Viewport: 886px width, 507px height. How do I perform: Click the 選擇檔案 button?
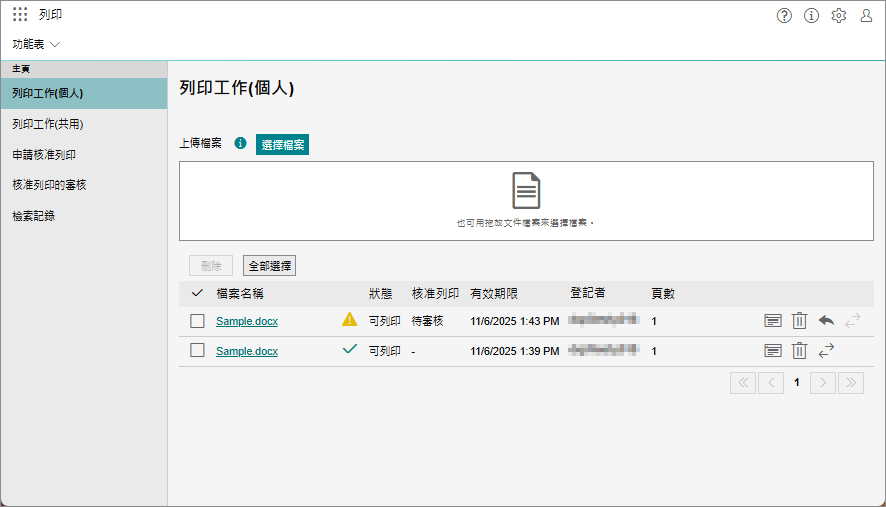(283, 145)
